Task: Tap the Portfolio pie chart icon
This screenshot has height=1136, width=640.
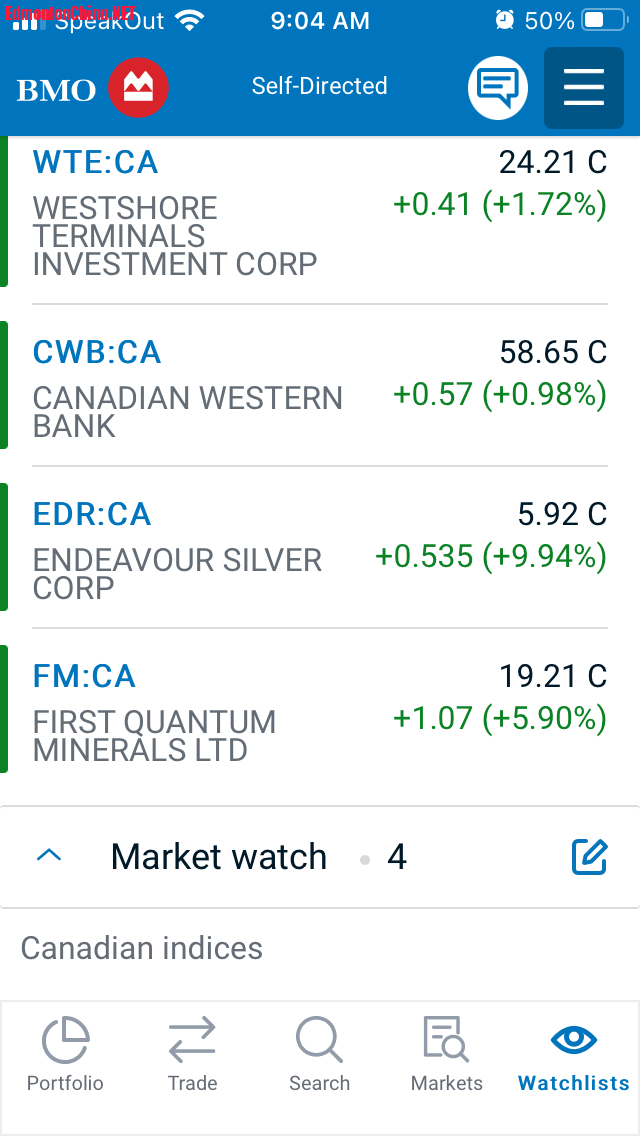Action: (x=65, y=1042)
